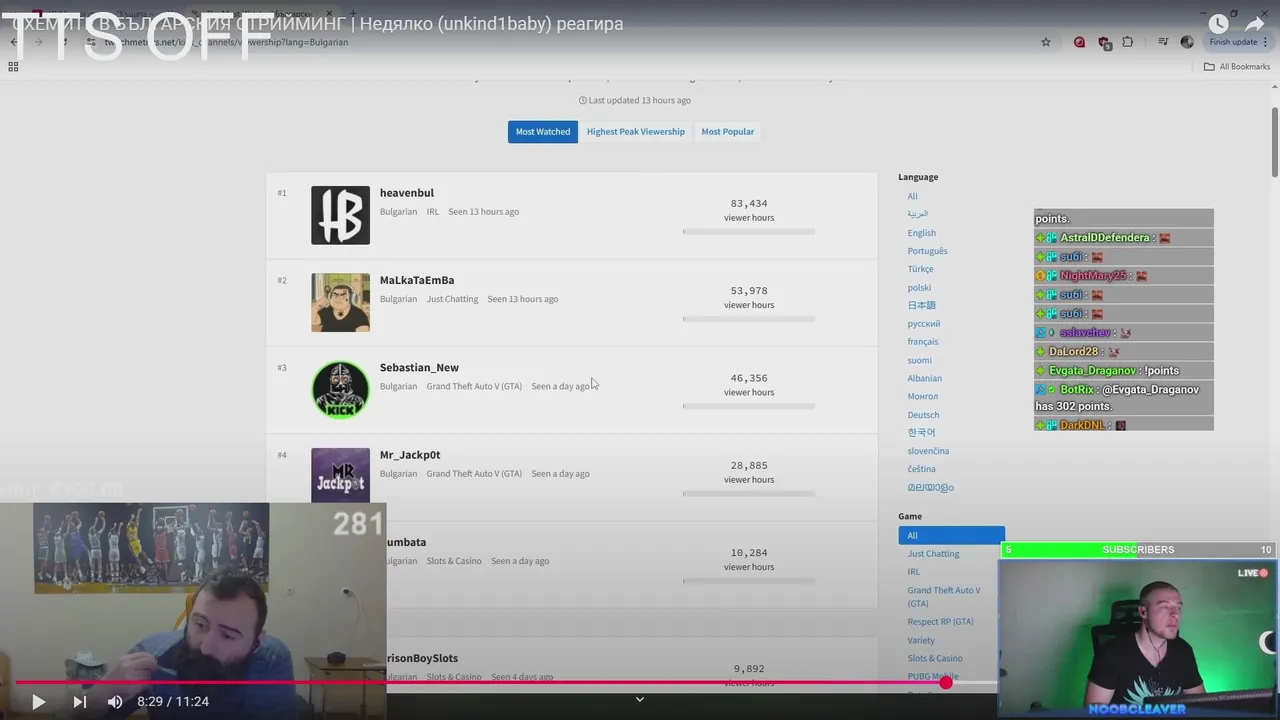Filter games by IRL in Game list
The height and width of the screenshot is (720, 1280).
(x=914, y=572)
